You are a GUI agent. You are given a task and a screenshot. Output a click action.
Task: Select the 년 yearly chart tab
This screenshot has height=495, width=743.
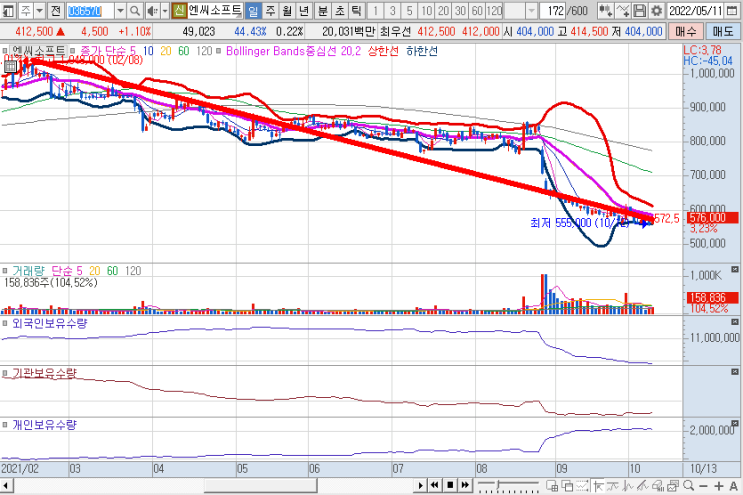[x=304, y=10]
